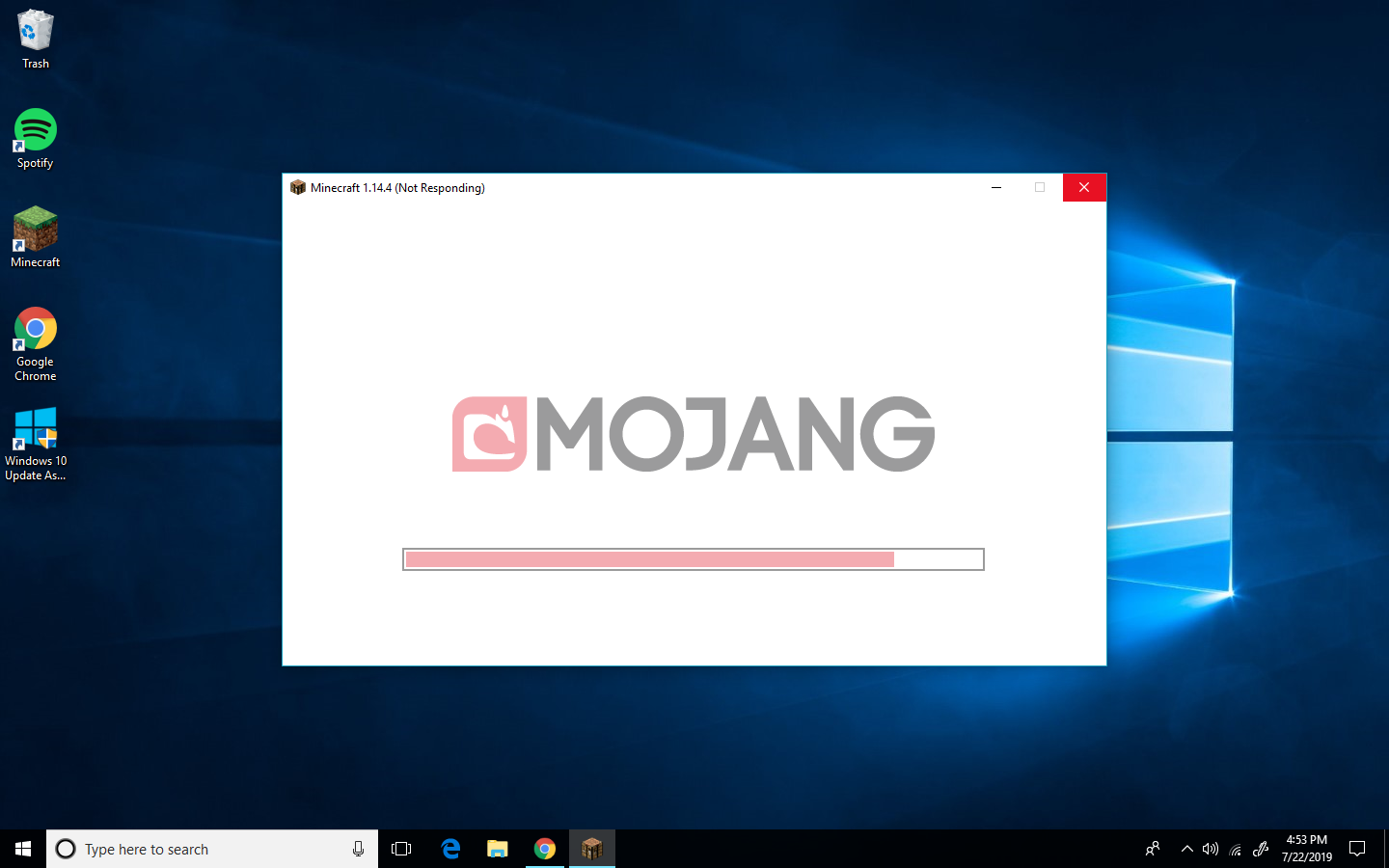The image size is (1389, 868).
Task: Open File Explorer from the taskbar
Action: [x=498, y=849]
